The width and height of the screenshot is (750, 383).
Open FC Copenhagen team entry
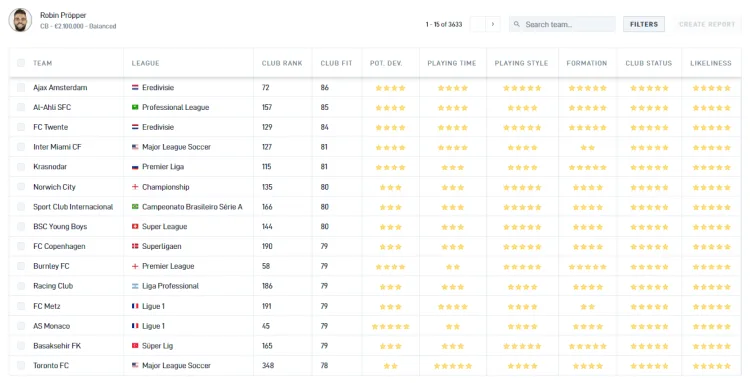coord(59,246)
